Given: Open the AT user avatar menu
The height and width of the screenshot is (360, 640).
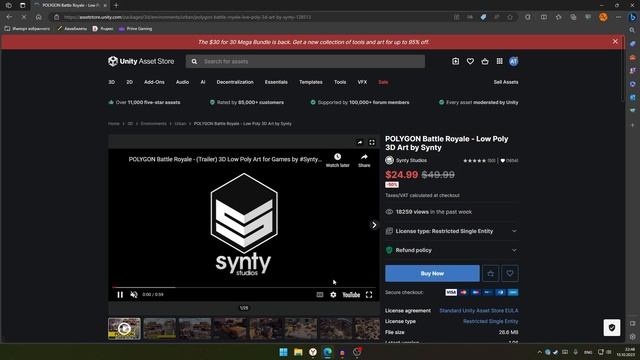Looking at the screenshot, I should coord(513,61).
